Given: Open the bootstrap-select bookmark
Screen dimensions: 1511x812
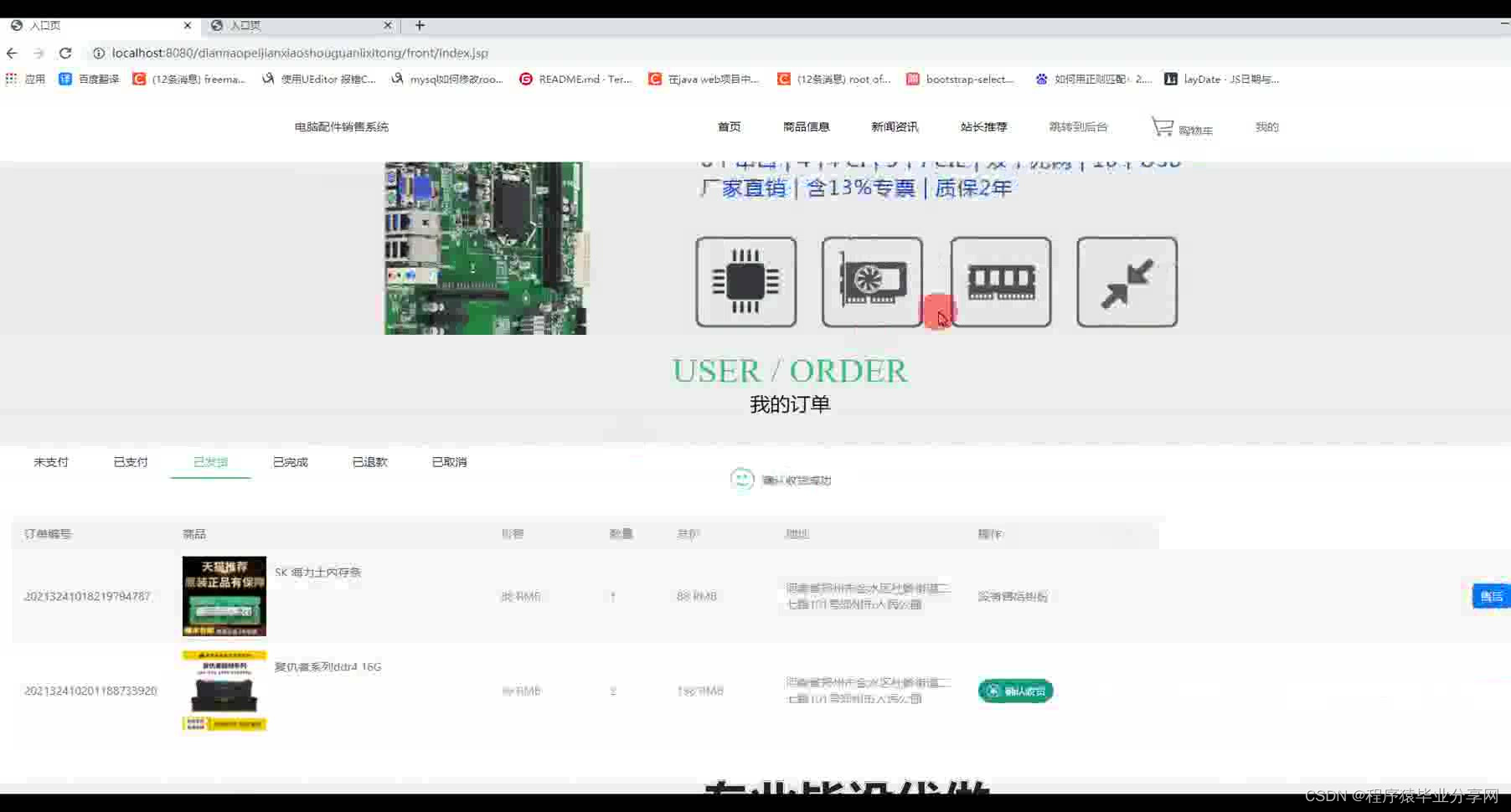Looking at the screenshot, I should (960, 79).
